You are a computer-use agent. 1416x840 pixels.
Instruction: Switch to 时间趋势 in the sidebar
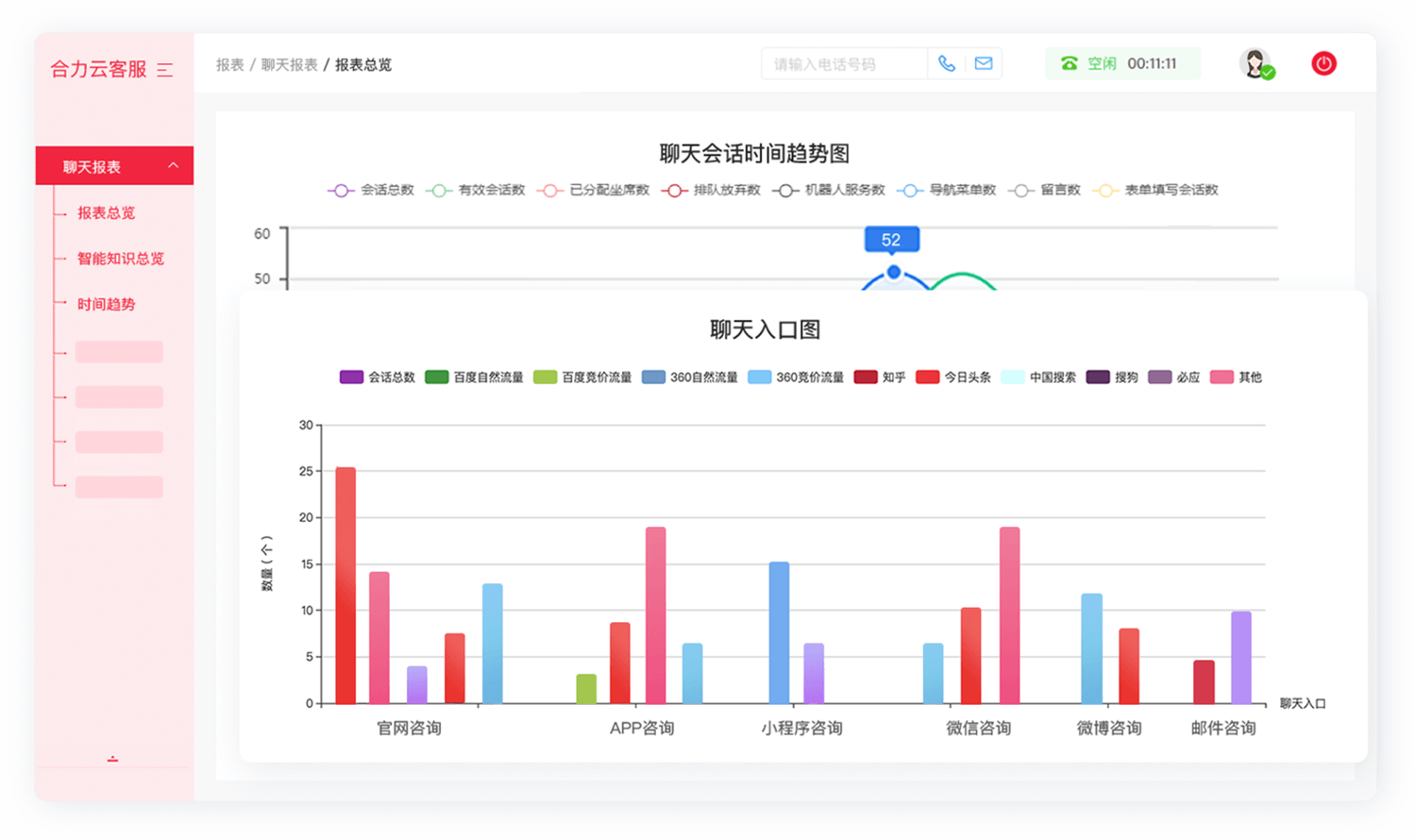click(x=107, y=304)
